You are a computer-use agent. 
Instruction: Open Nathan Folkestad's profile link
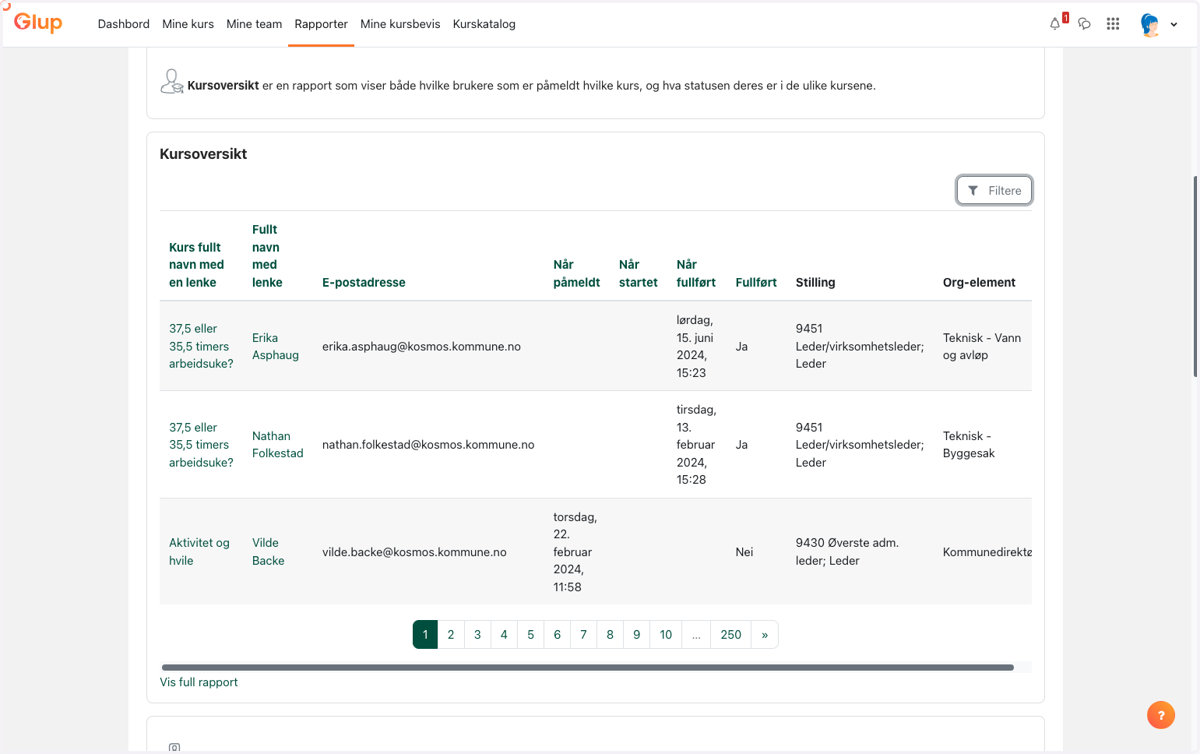[277, 445]
